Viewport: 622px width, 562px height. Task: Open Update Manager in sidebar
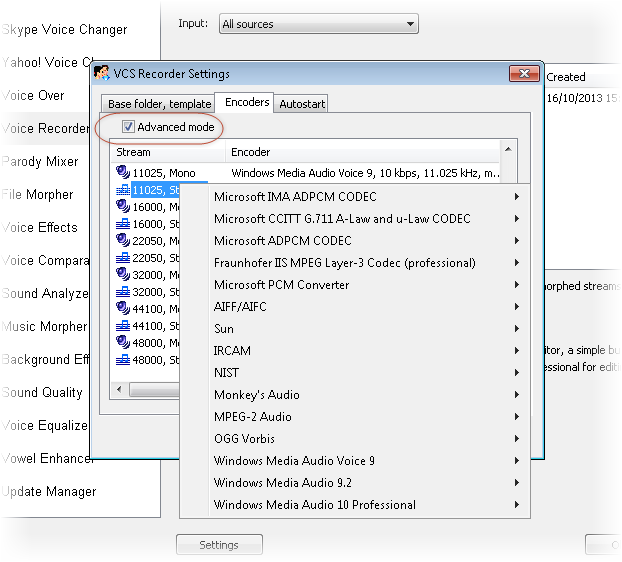(49, 491)
